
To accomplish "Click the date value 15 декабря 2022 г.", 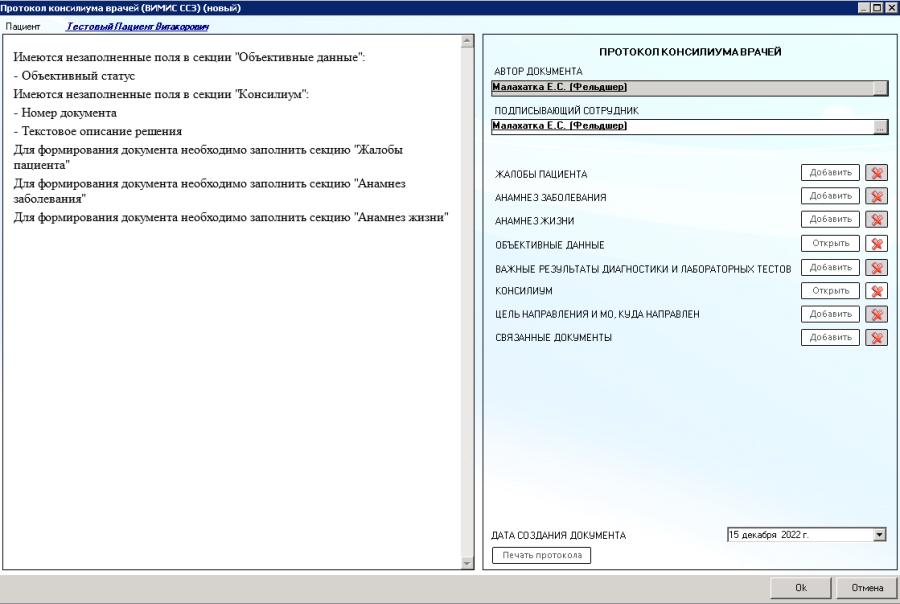I will pyautogui.click(x=769, y=535).
